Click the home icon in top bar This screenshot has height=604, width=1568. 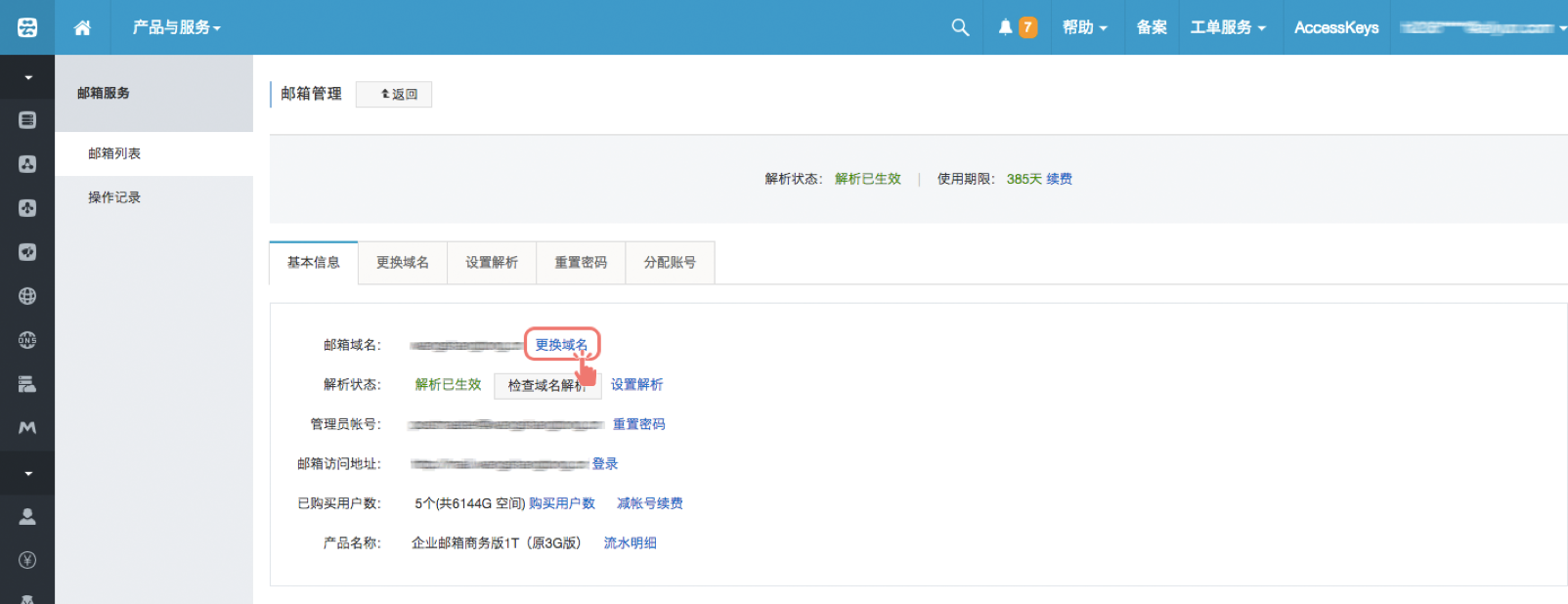click(82, 27)
